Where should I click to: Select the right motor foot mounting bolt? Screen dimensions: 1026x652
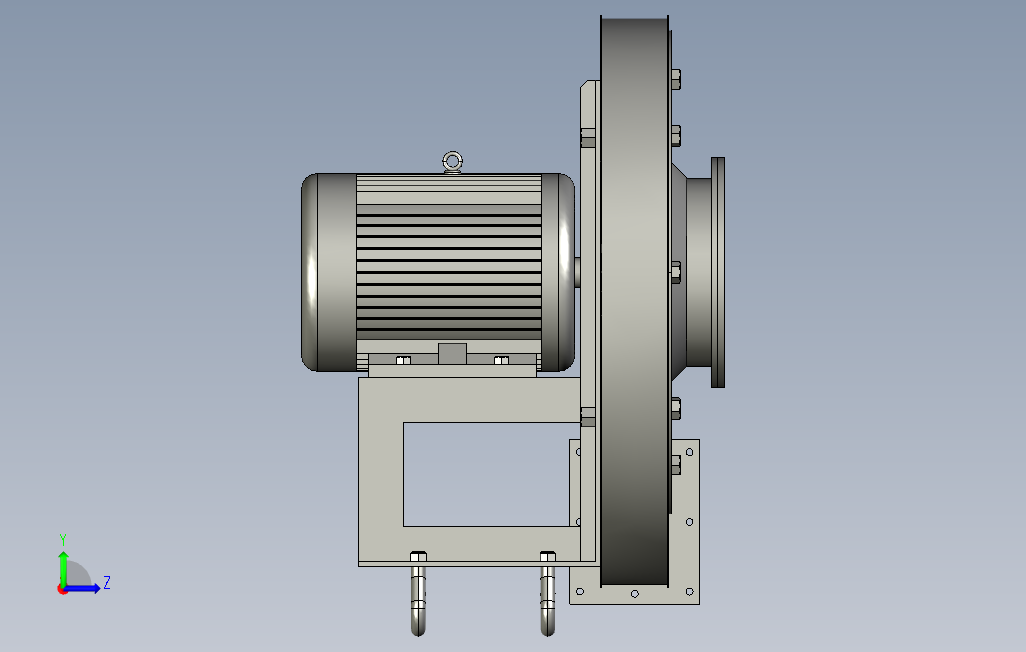[x=501, y=360]
